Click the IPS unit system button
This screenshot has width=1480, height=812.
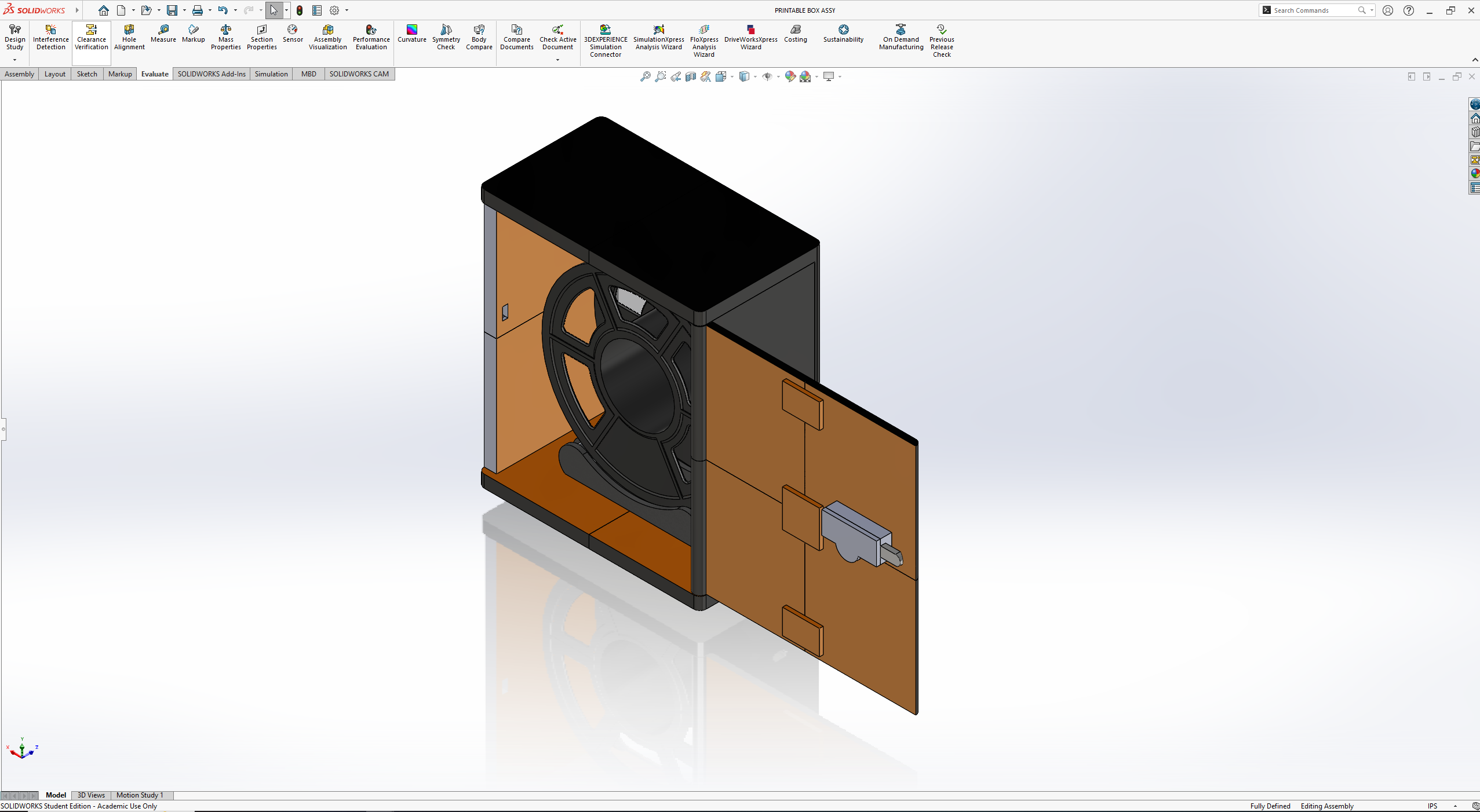[x=1432, y=806]
